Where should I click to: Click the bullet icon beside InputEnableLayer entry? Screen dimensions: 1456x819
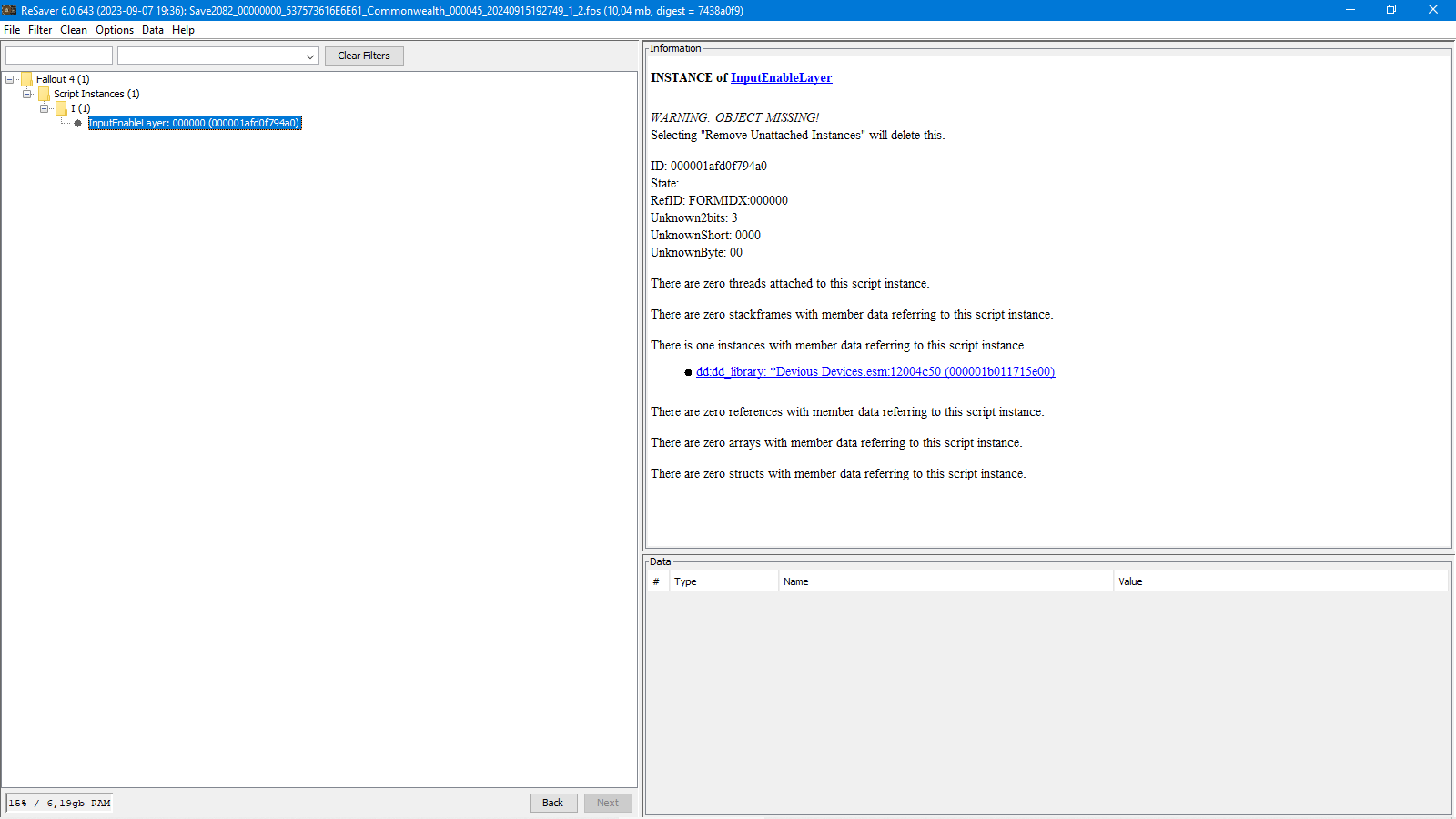pos(78,123)
